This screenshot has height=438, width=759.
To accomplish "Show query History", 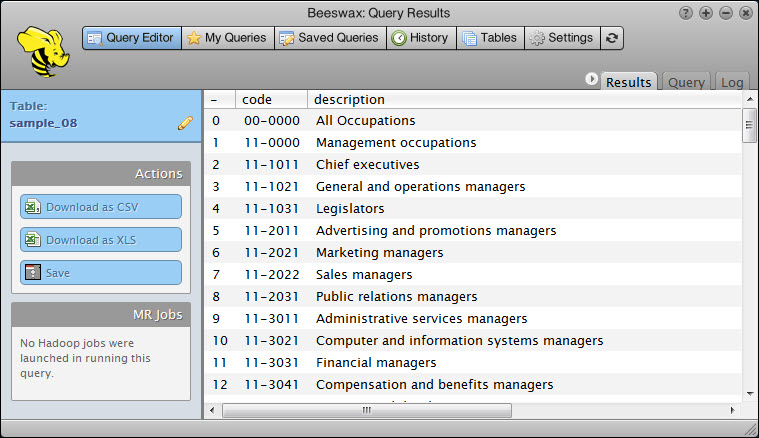I will point(420,38).
